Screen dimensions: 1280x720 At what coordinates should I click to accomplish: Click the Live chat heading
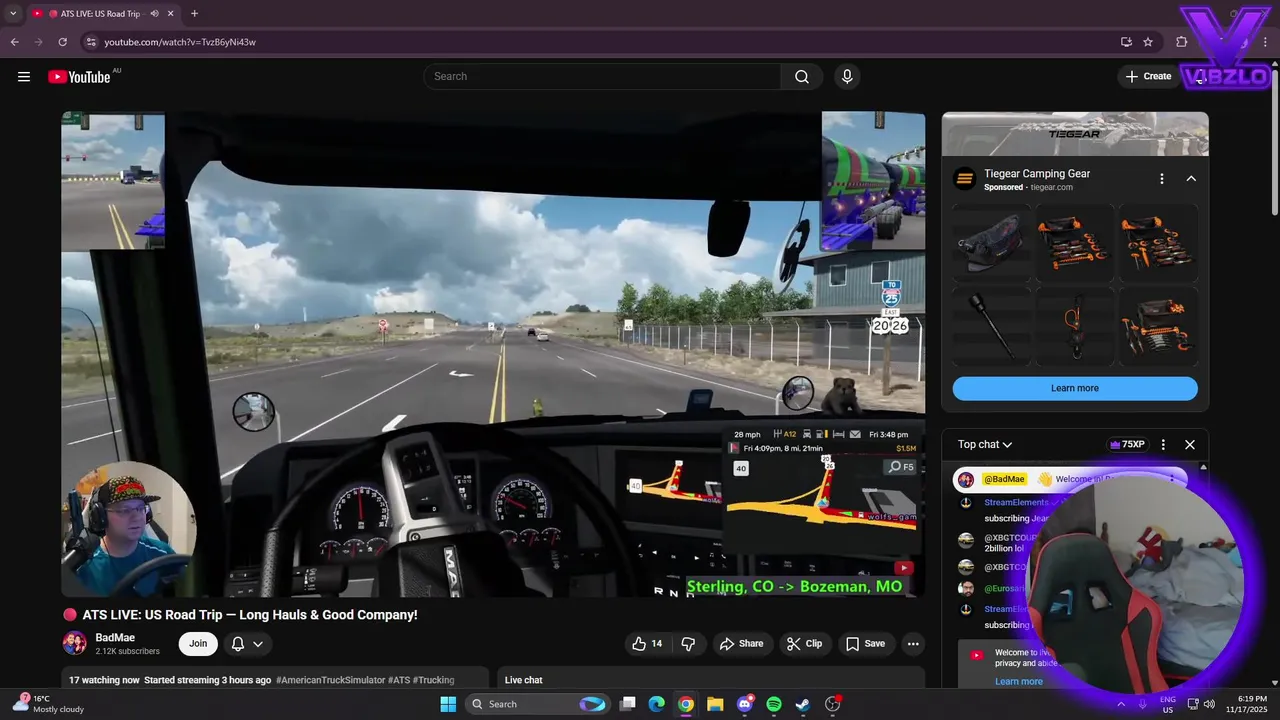coord(524,680)
